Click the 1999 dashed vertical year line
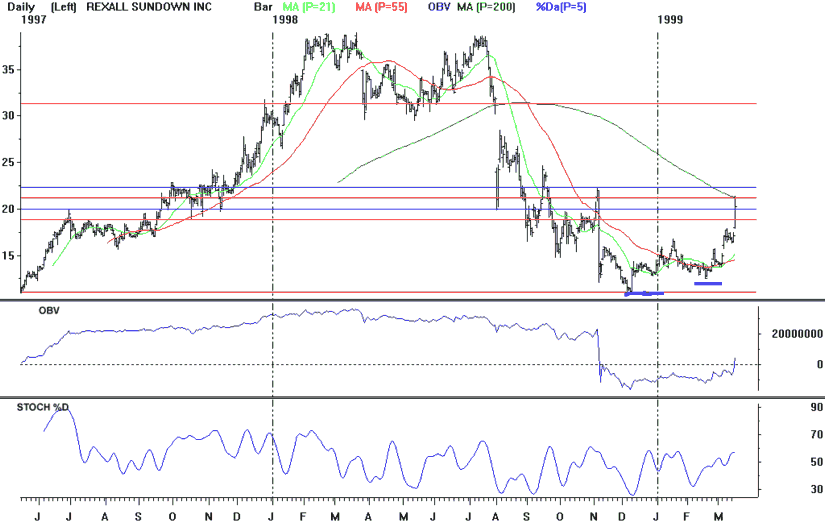Viewport: 825px width, 523px height. [658, 263]
